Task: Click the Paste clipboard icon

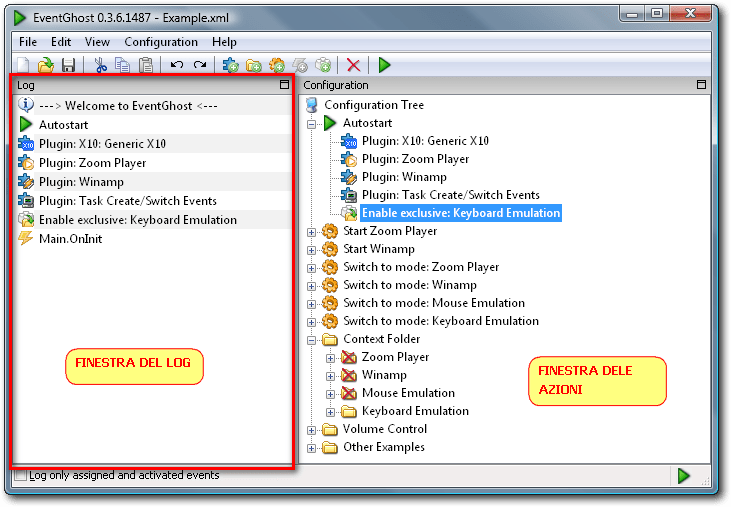Action: point(146,65)
